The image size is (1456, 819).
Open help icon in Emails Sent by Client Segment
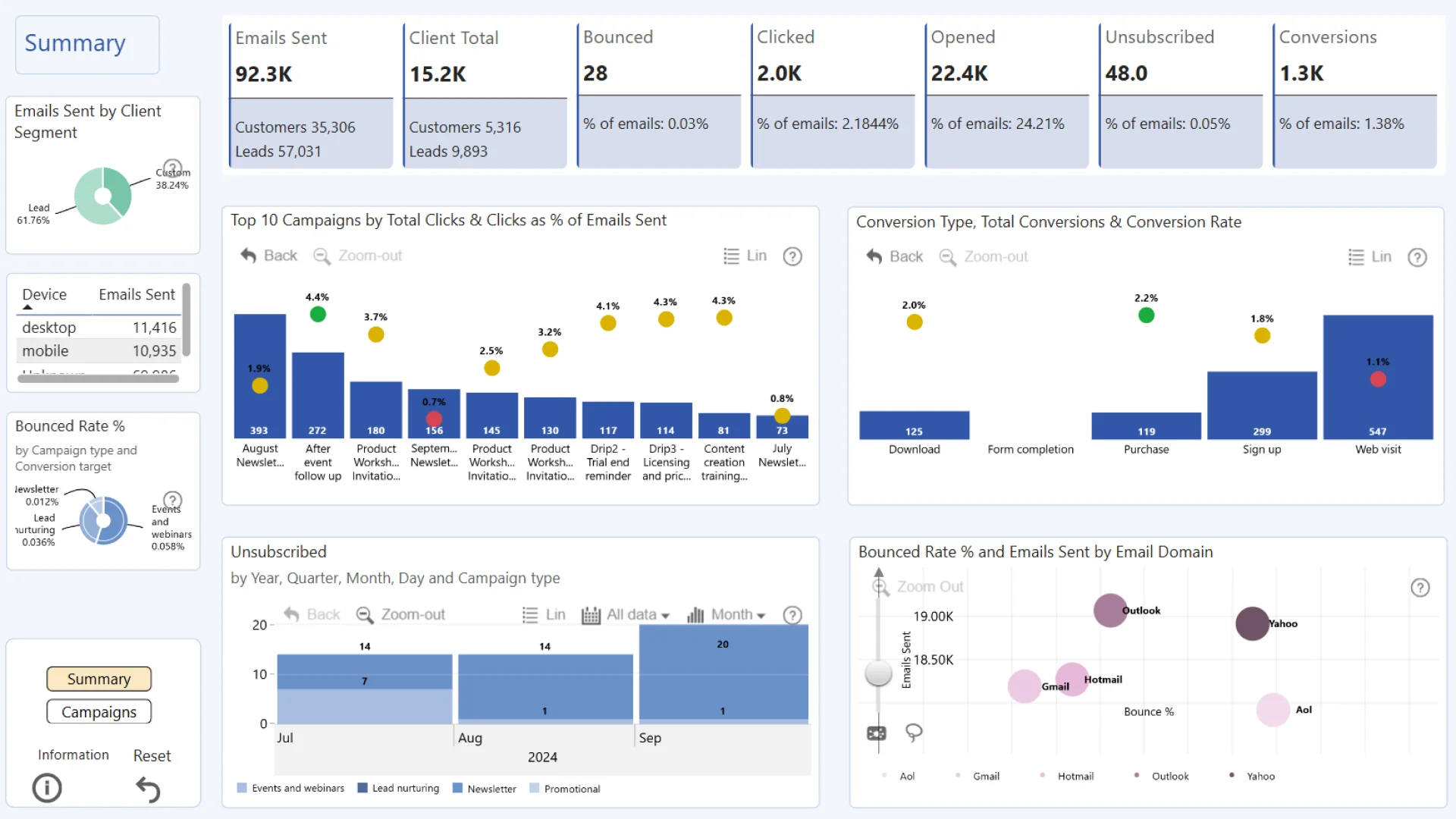click(x=173, y=167)
